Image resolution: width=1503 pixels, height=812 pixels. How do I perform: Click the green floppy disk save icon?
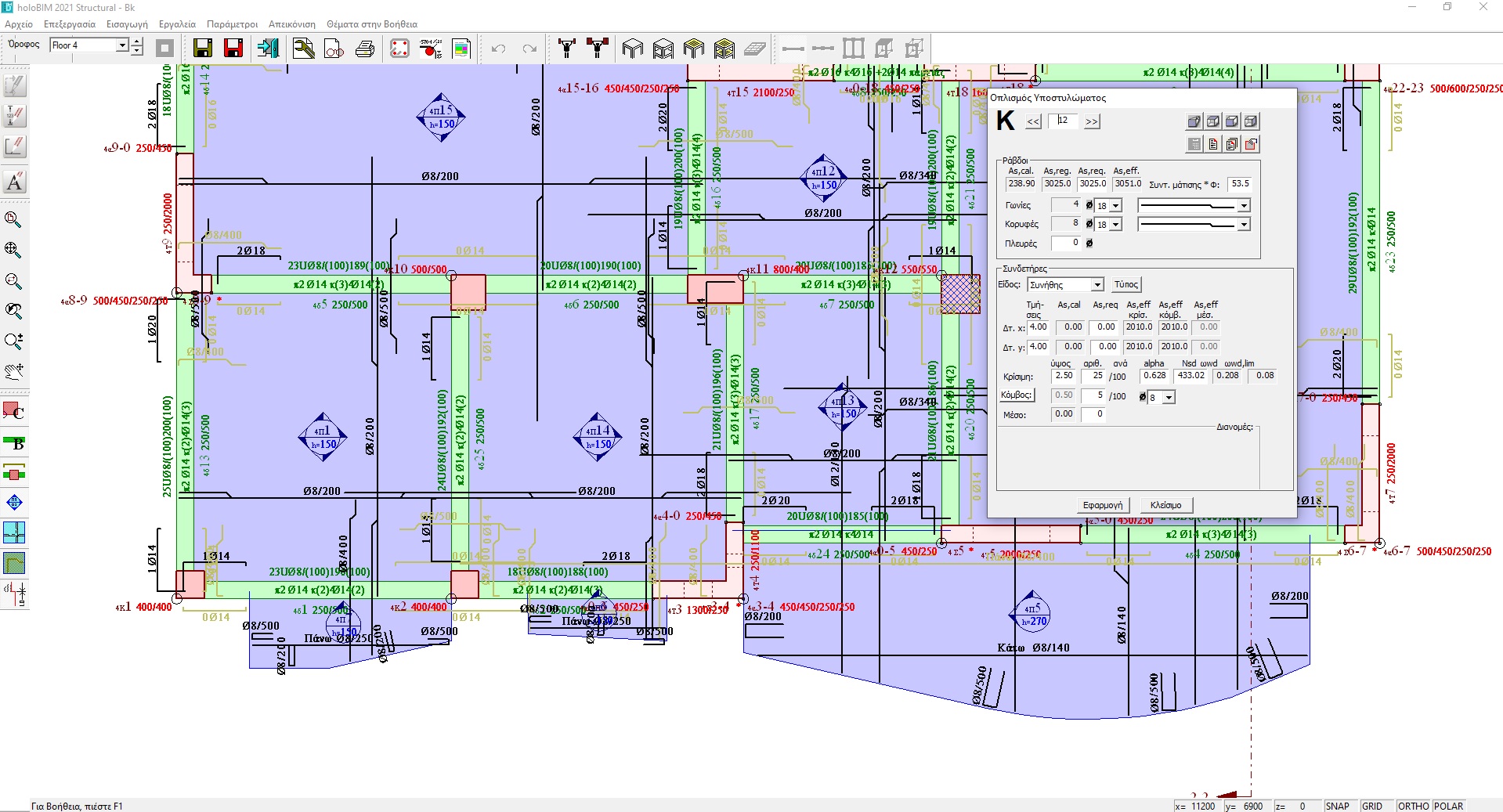point(203,49)
